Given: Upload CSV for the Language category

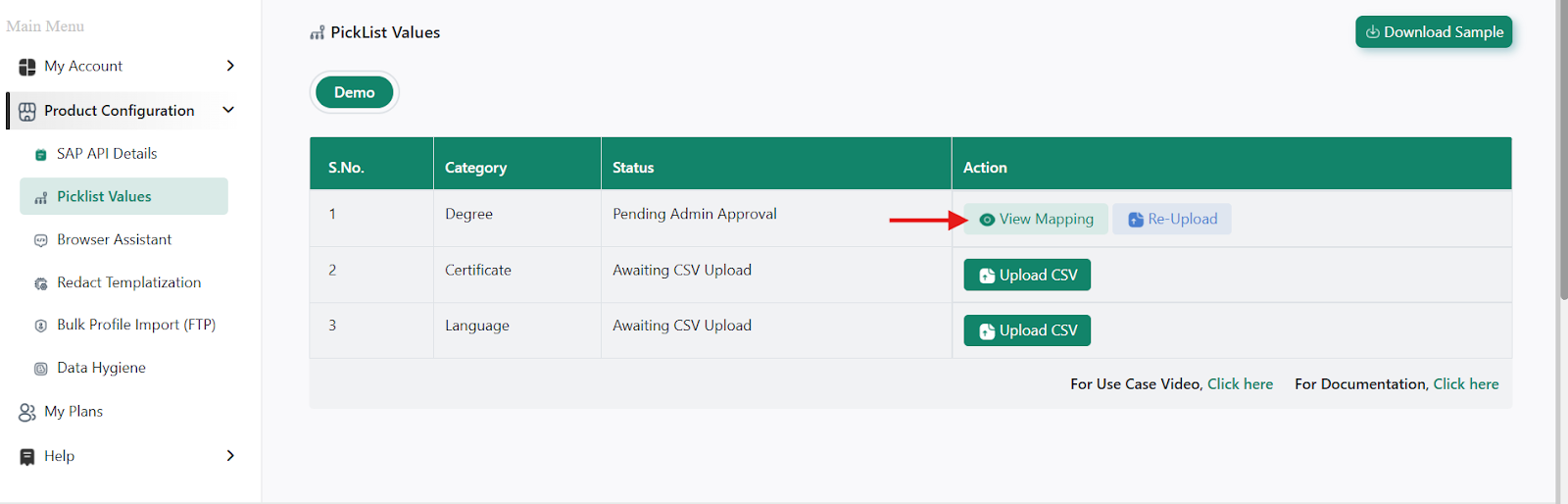Looking at the screenshot, I should [x=1027, y=330].
